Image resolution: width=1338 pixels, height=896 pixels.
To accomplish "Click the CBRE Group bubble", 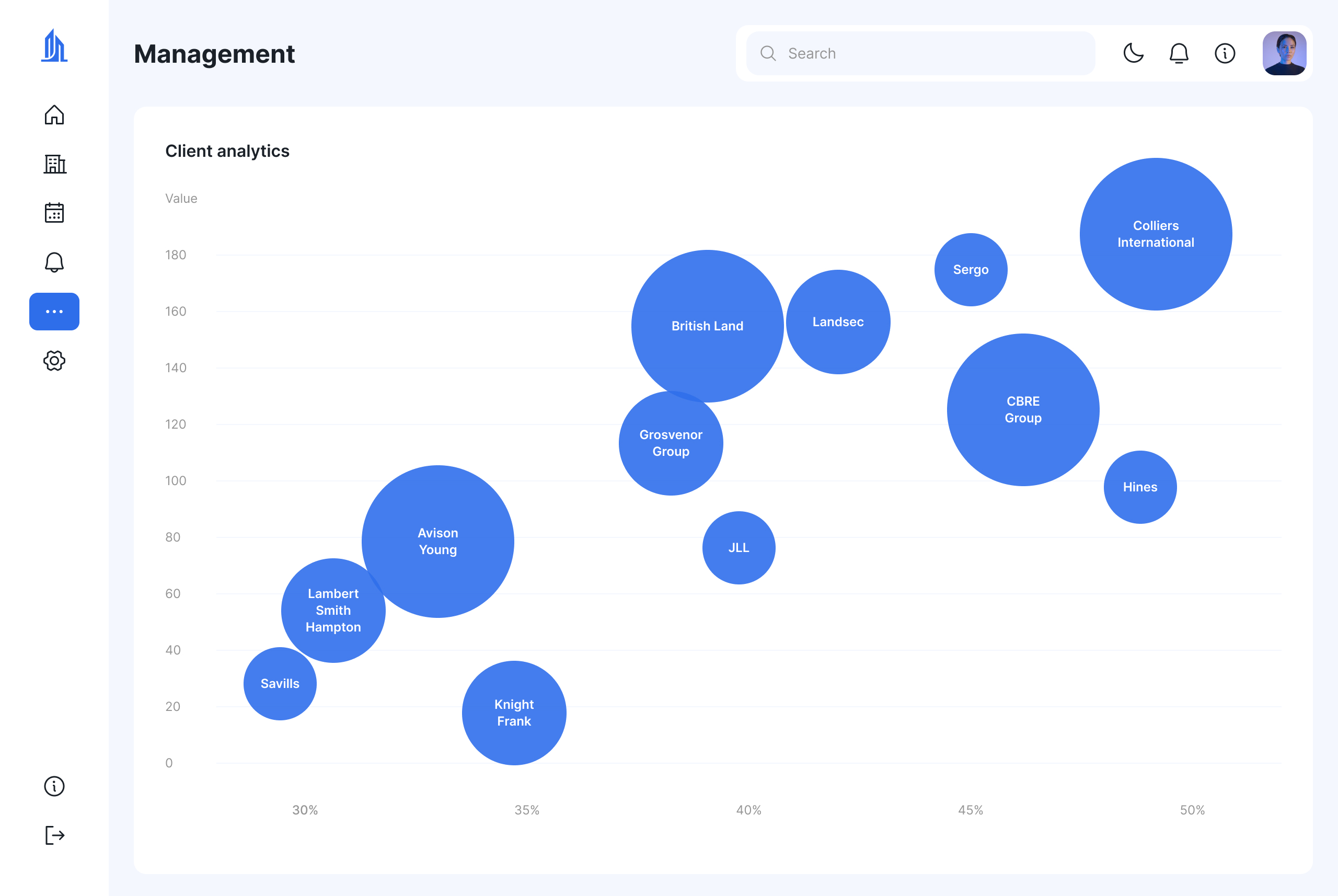I will (x=1023, y=410).
